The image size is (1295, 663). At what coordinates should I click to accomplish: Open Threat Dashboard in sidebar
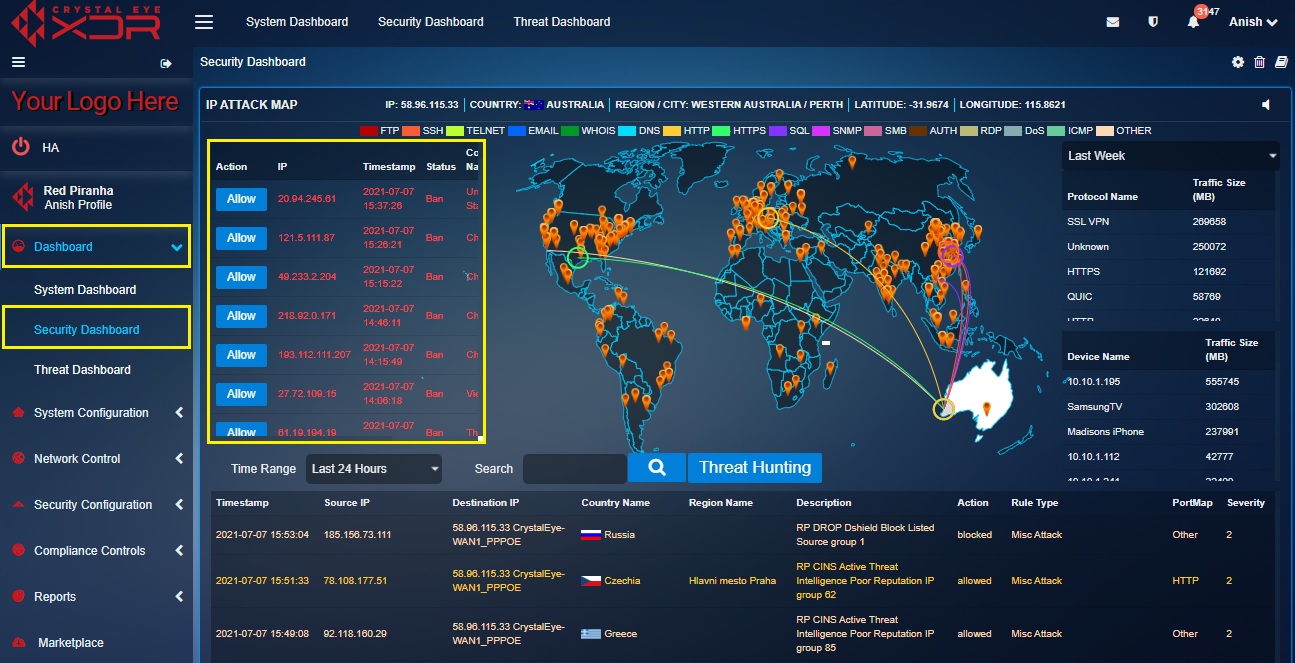click(82, 370)
